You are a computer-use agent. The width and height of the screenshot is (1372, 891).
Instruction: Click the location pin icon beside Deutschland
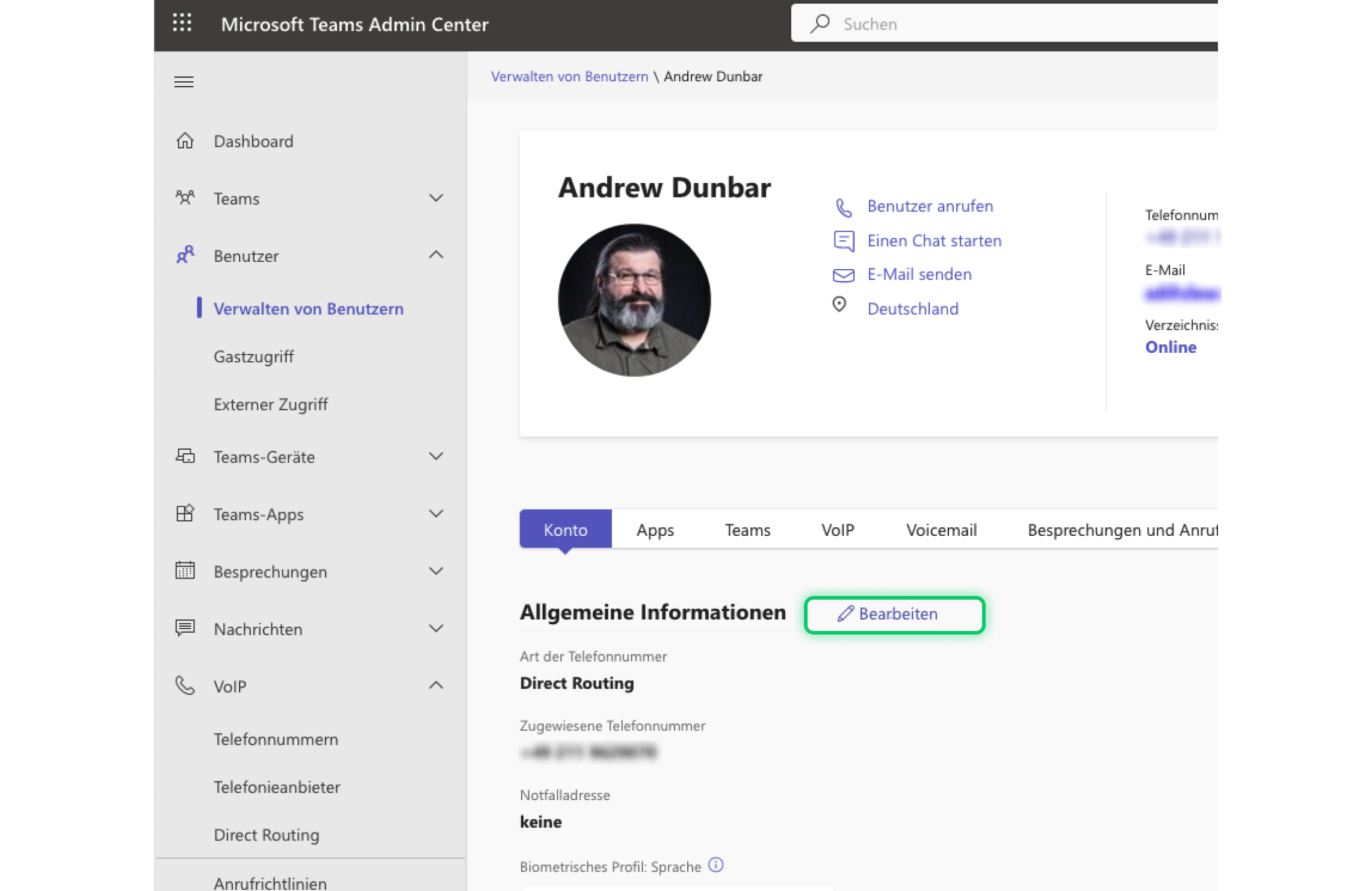[x=839, y=305]
